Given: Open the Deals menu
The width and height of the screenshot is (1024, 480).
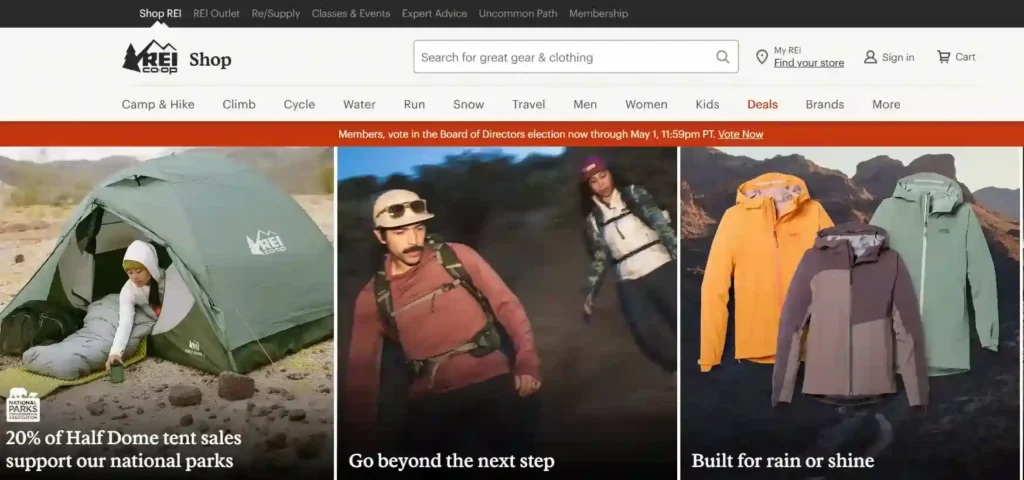Looking at the screenshot, I should (x=762, y=104).
